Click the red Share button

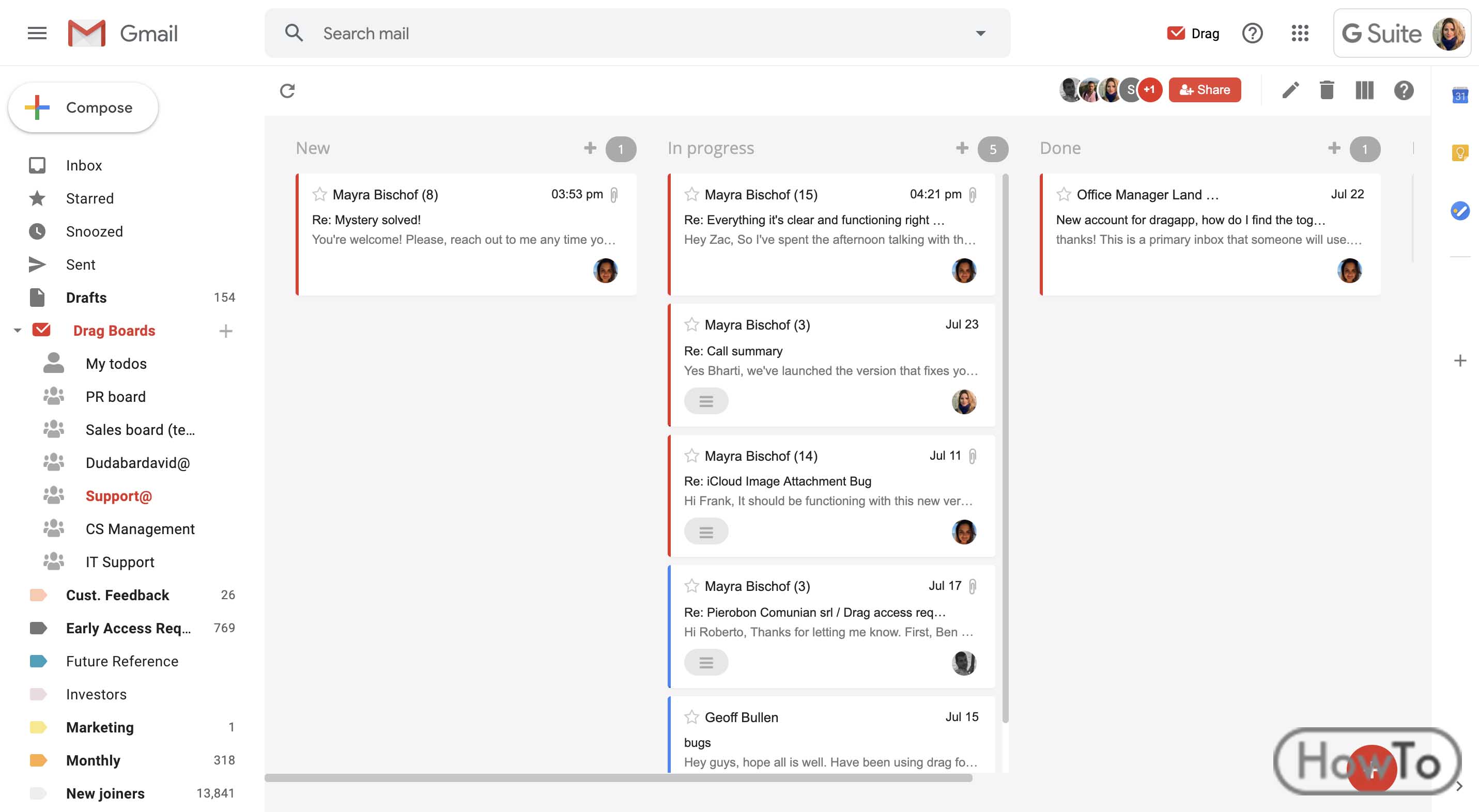click(1205, 90)
